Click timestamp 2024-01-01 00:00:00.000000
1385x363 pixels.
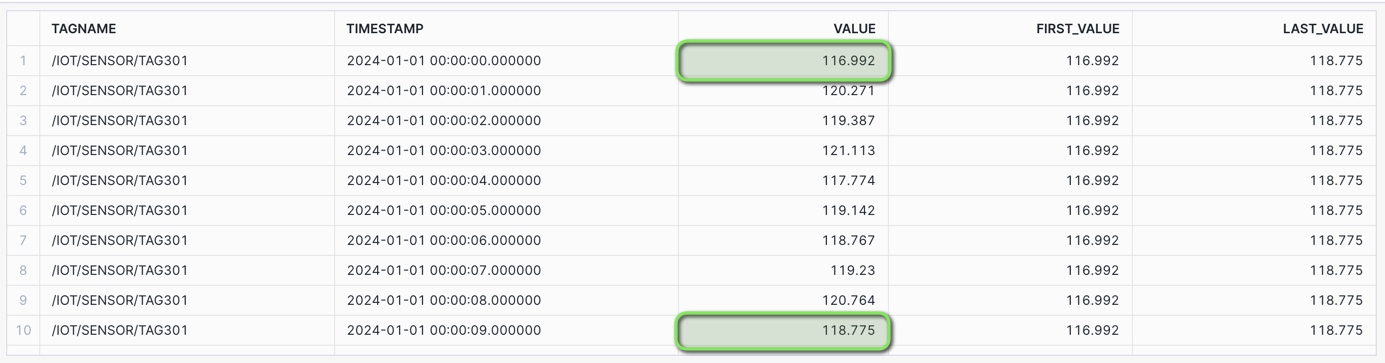[444, 61]
